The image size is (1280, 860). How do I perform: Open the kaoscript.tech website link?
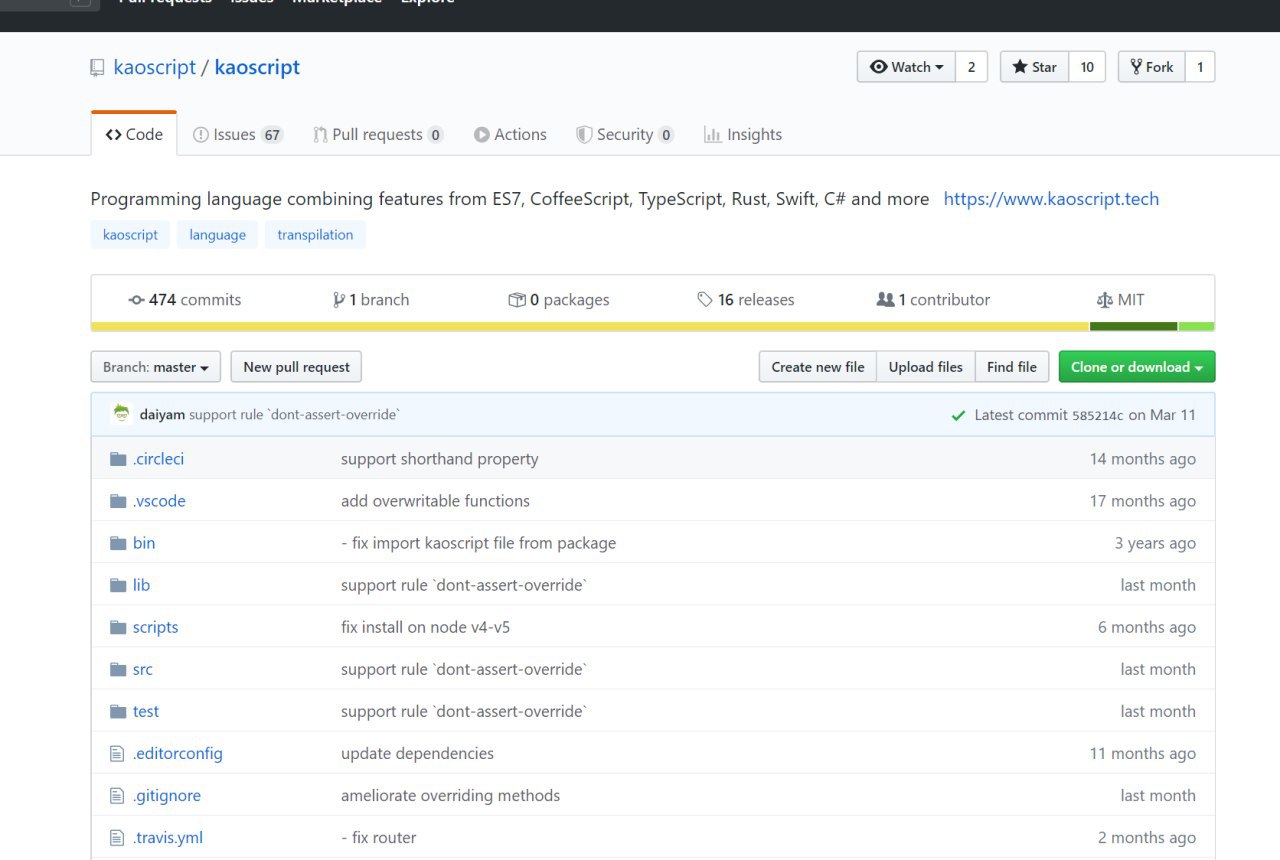[1051, 199]
